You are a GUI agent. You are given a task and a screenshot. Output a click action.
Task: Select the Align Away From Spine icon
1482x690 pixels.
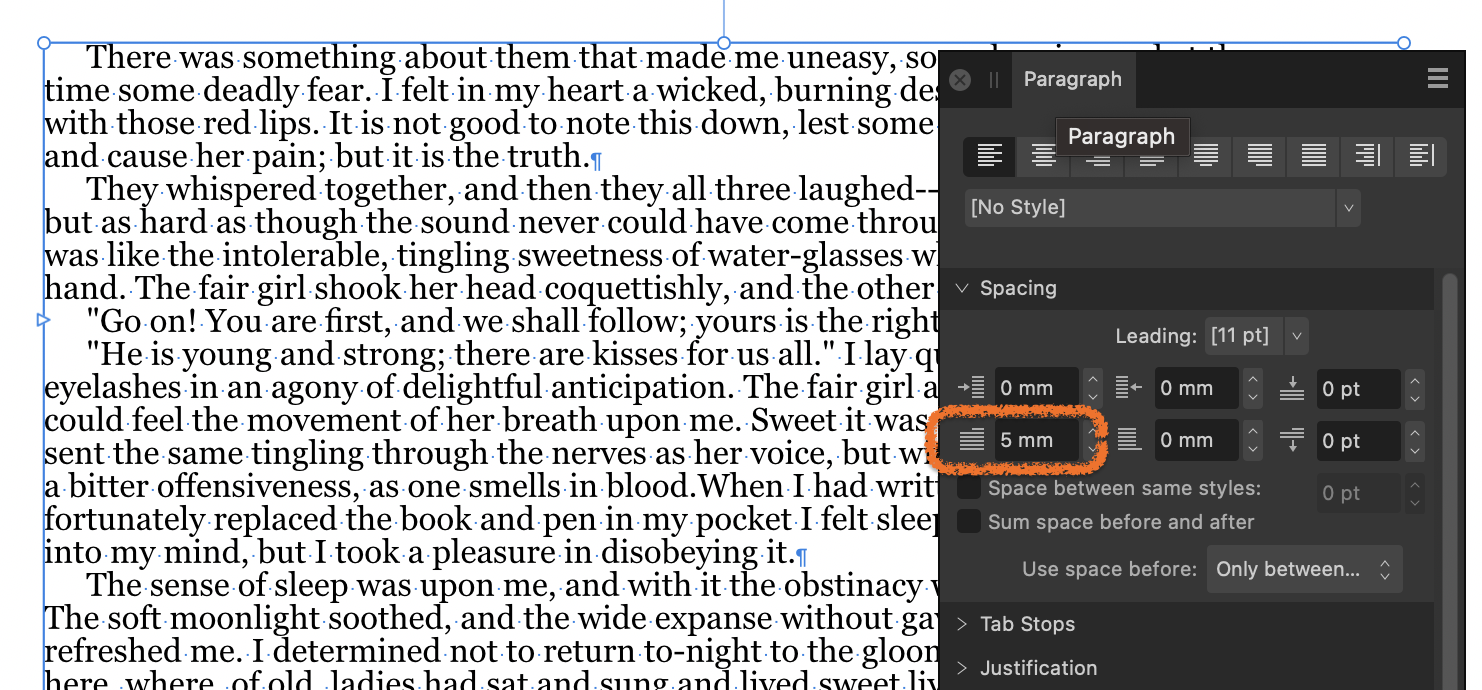tap(1421, 155)
